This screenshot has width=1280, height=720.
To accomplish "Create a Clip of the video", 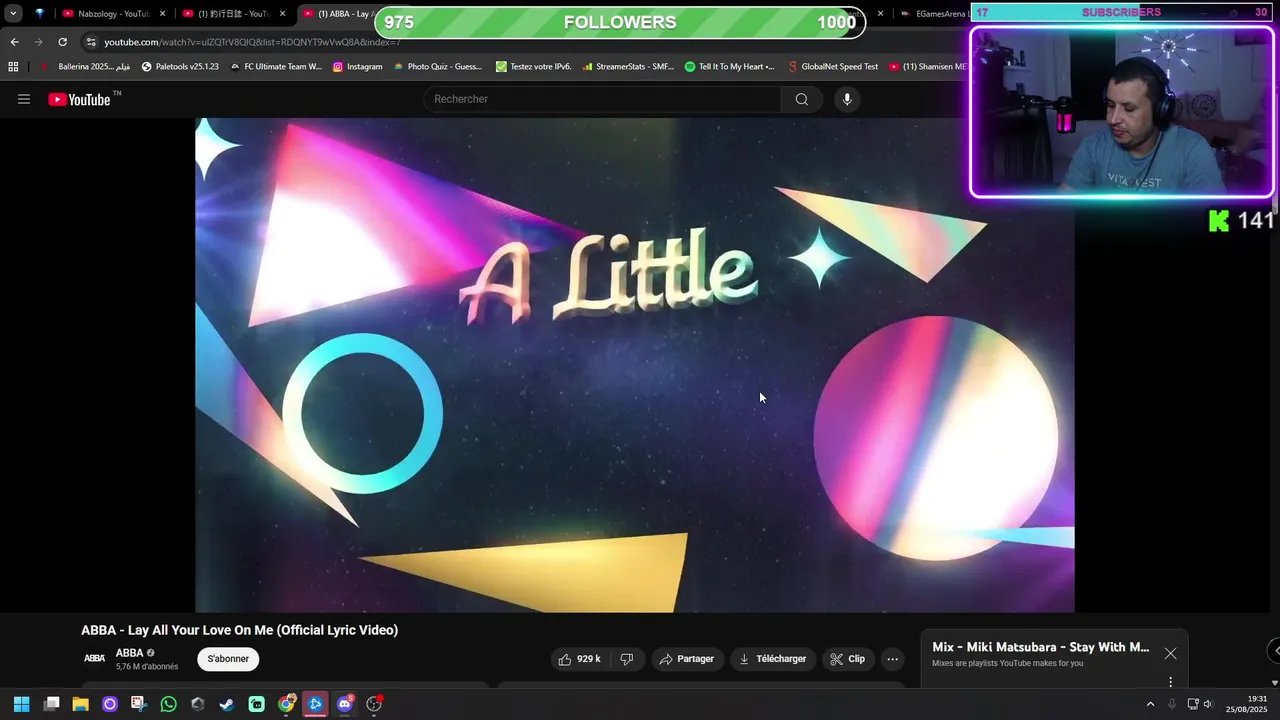I will coord(847,659).
